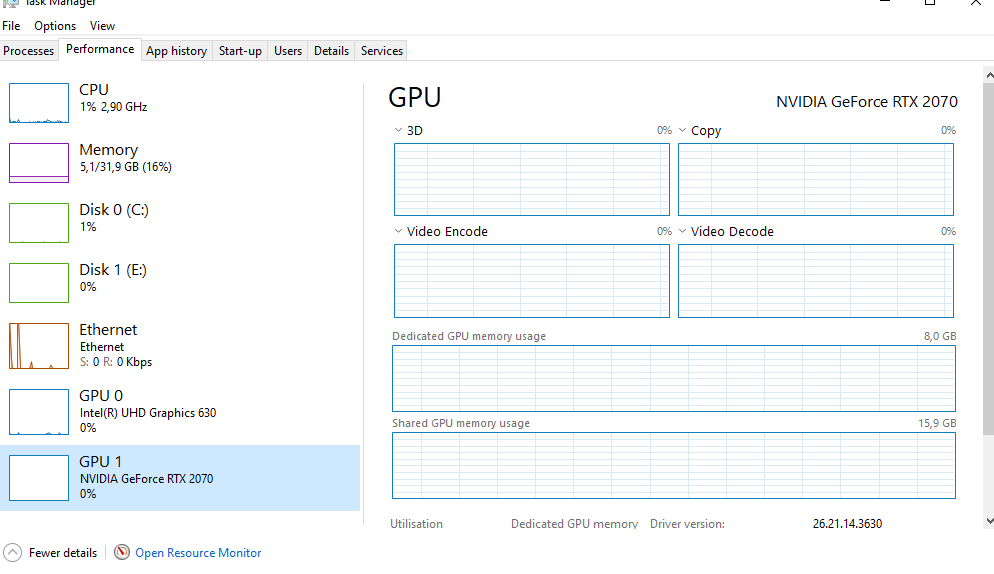
Task: Open the File menu
Action: [11, 26]
